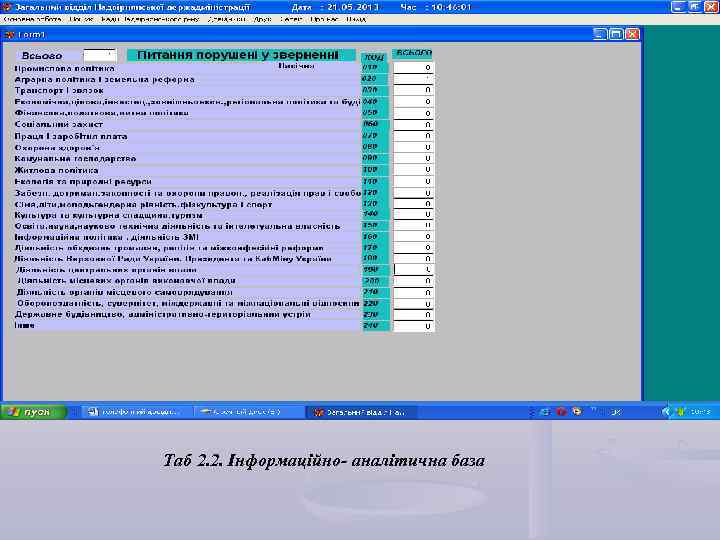Click the main application title bar icon
The width and height of the screenshot is (720, 540).
pos(6,7)
